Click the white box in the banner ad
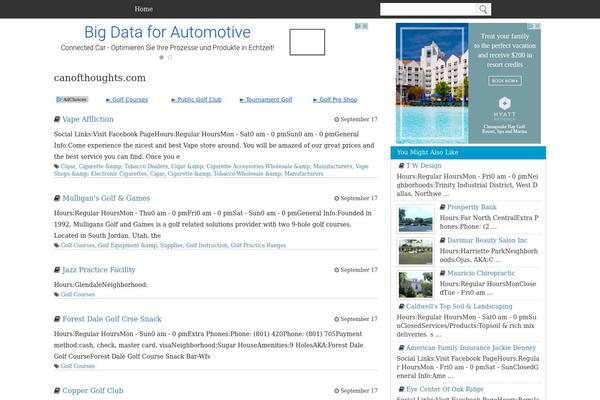 [x=307, y=42]
